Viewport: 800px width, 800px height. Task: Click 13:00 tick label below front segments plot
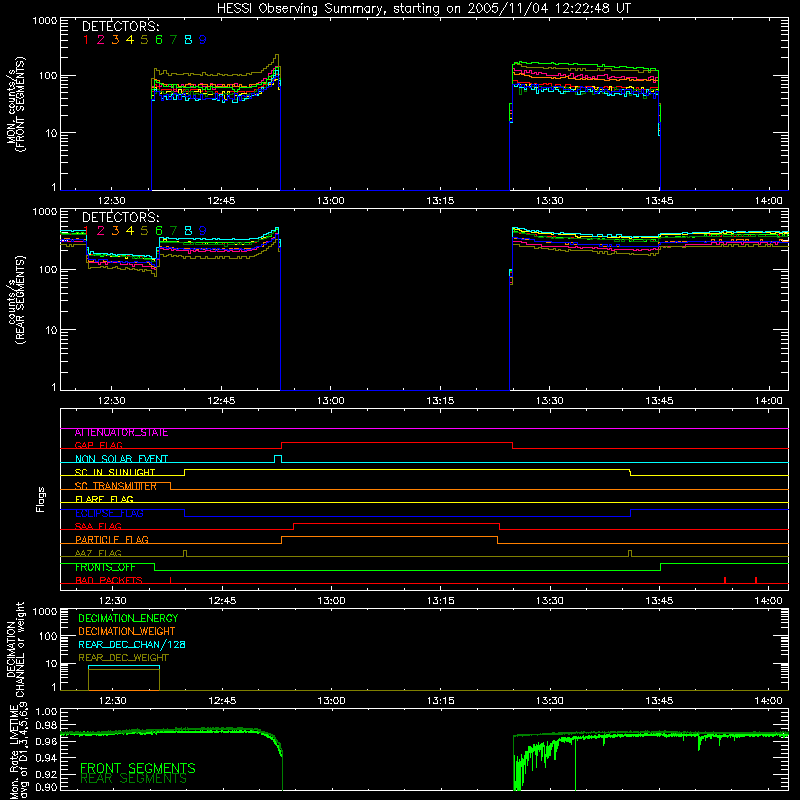click(331, 201)
